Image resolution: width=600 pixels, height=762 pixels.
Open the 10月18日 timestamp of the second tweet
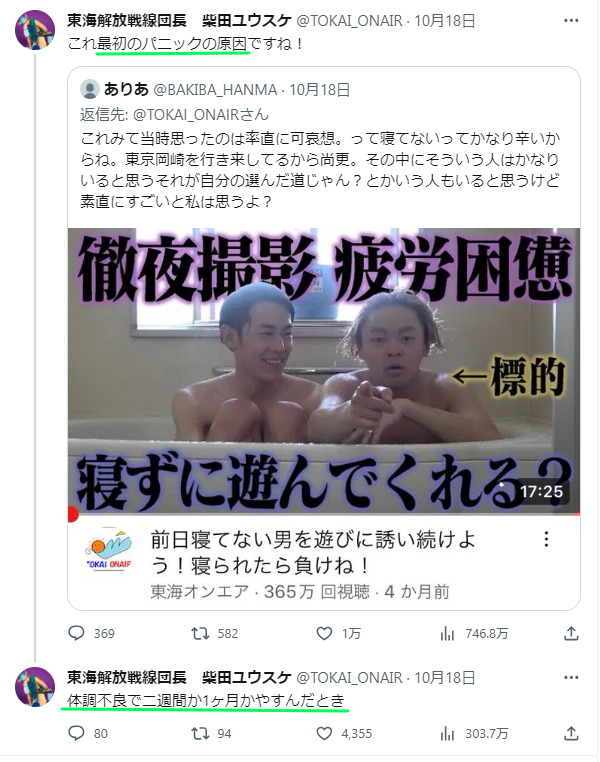[x=444, y=677]
